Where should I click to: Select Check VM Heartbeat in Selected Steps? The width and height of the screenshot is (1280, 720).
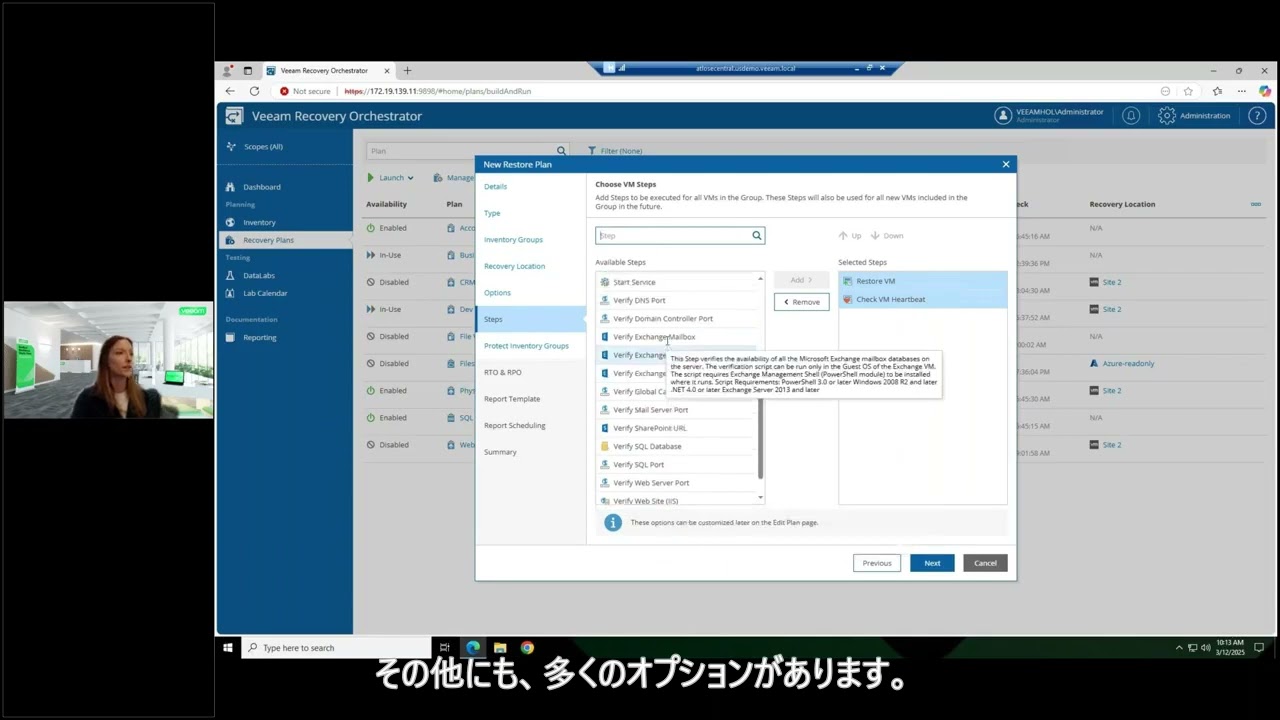[x=923, y=299]
